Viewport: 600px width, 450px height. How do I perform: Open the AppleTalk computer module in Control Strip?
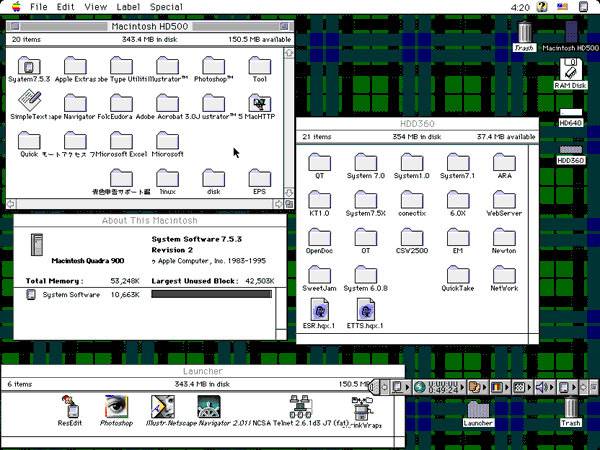(x=401, y=387)
